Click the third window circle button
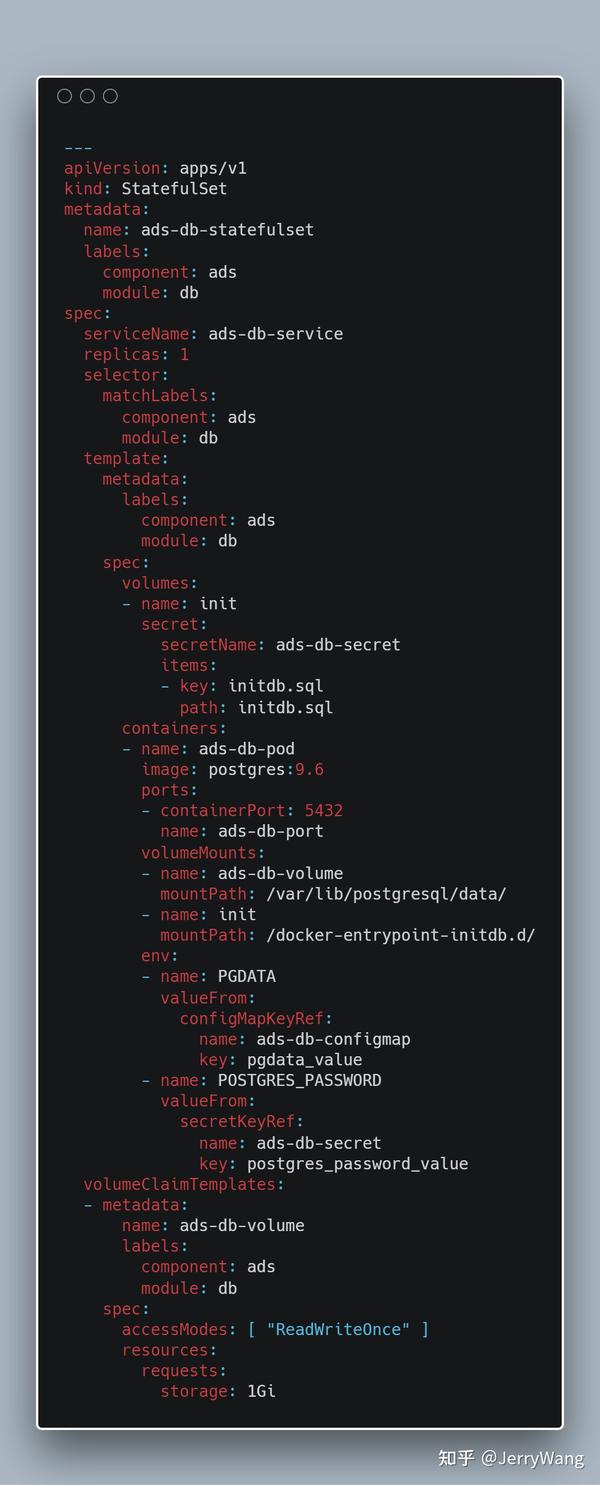 pos(110,96)
